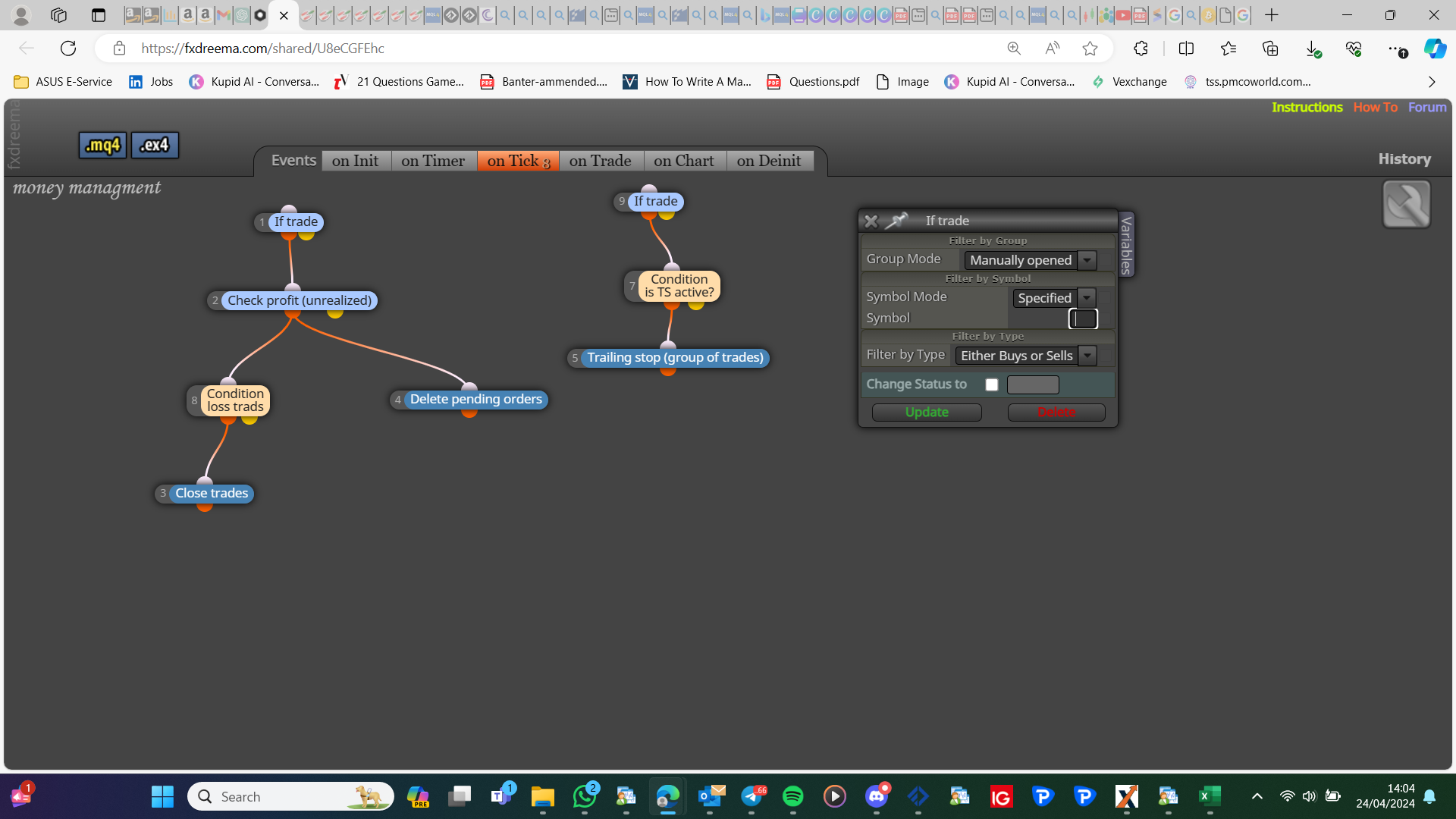
Task: Open browser Collections icon
Action: click(1270, 49)
